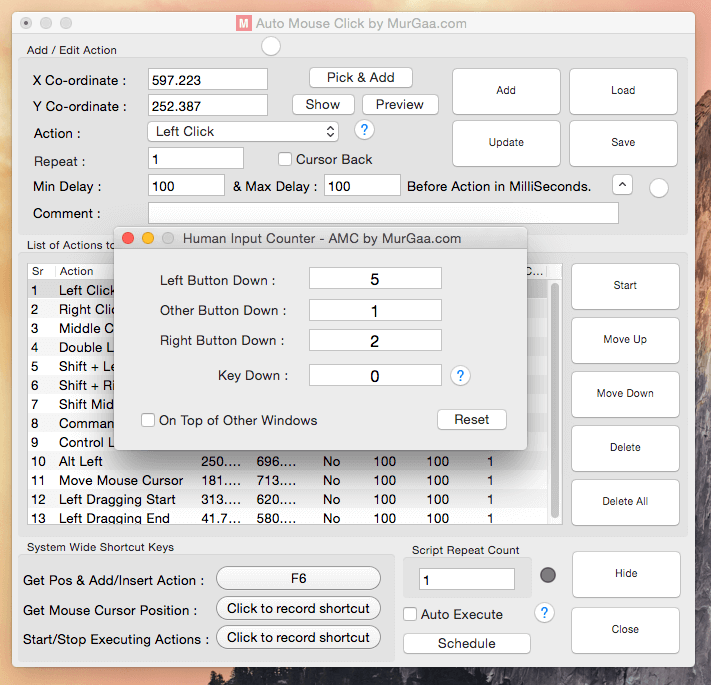Click the Action column header
The height and width of the screenshot is (685, 711).
click(85, 271)
